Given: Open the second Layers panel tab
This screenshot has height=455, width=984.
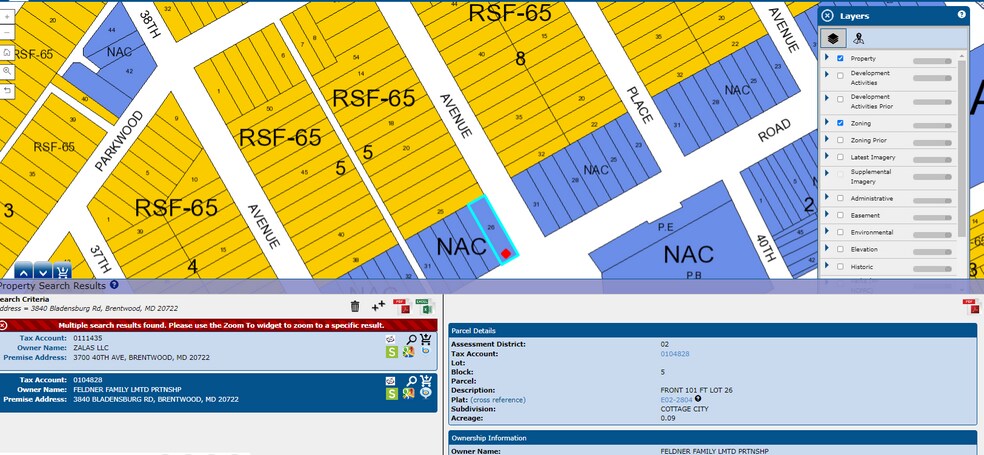Looking at the screenshot, I should point(858,38).
